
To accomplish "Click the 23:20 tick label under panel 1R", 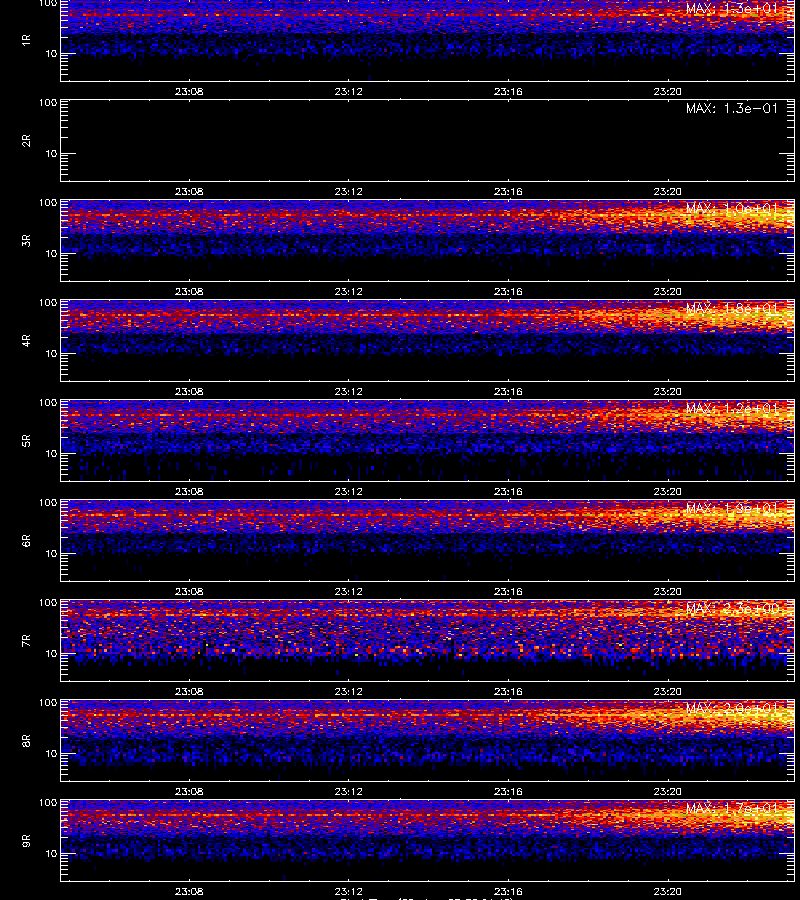I will [x=667, y=91].
